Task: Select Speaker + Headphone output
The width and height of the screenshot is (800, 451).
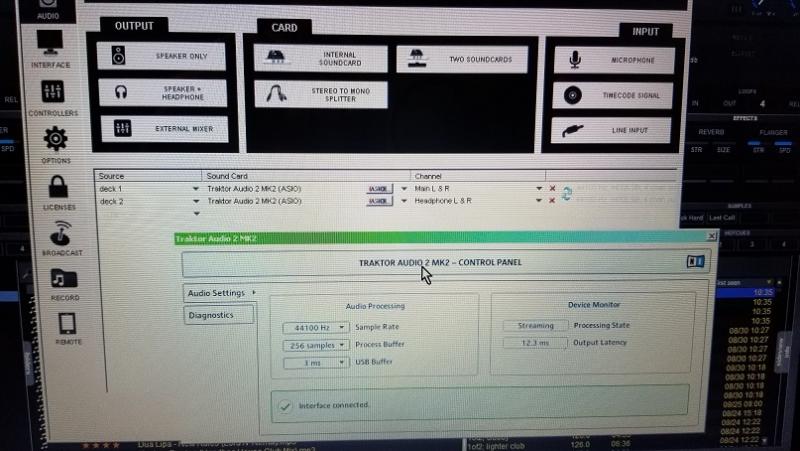Action: (163, 93)
